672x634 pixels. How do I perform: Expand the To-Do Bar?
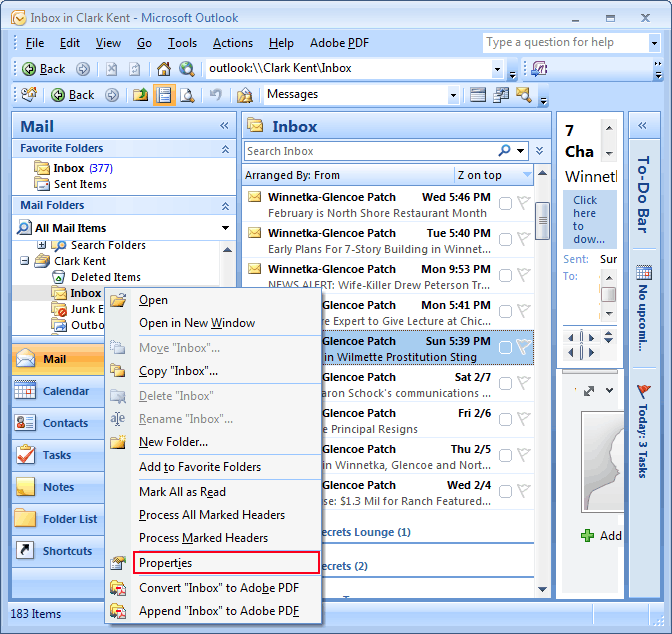click(642, 126)
